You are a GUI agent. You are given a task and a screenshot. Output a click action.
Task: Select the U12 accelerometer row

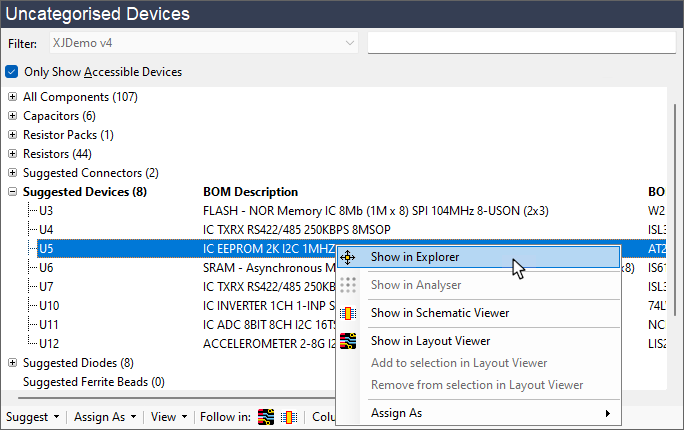coord(49,344)
